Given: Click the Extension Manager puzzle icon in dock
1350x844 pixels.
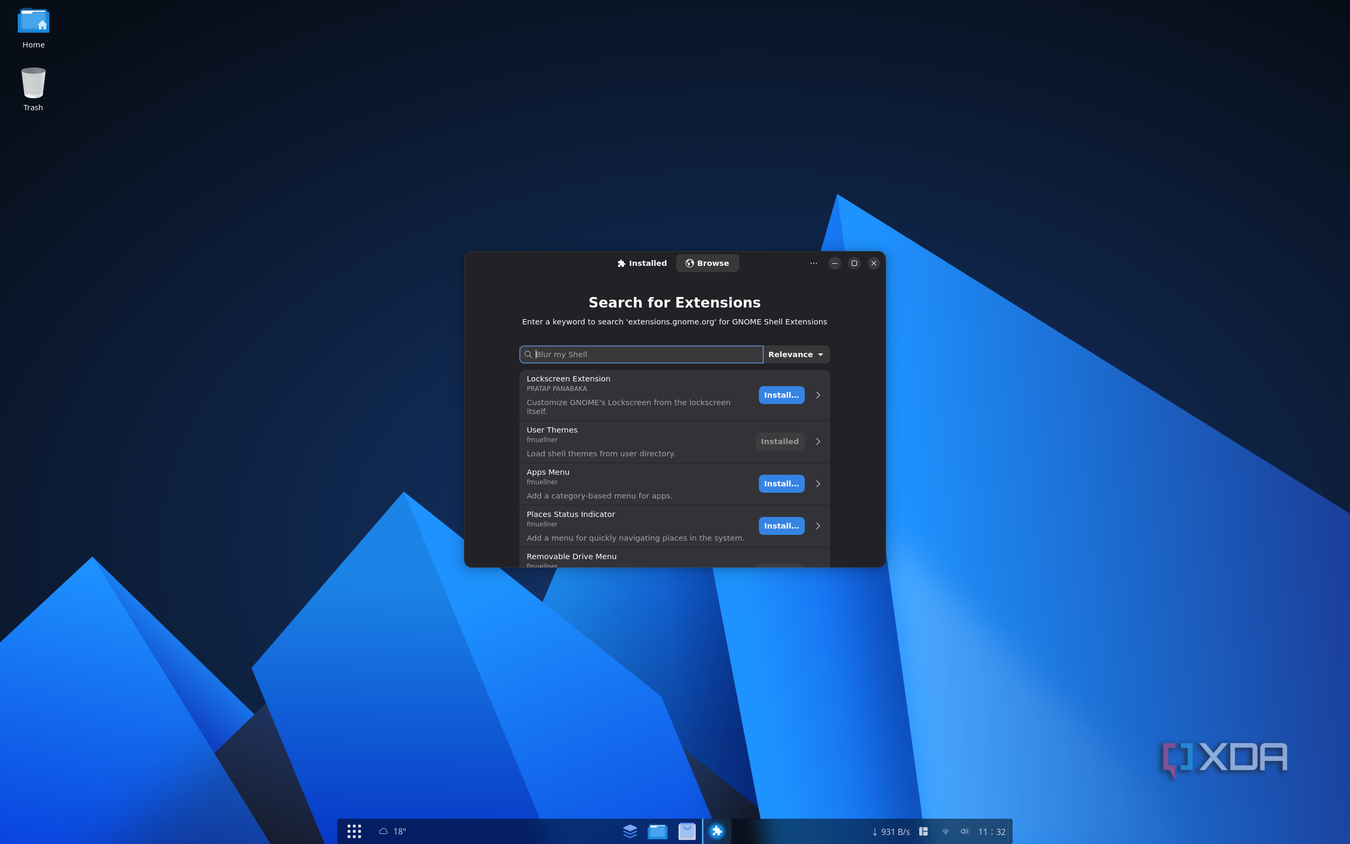Looking at the screenshot, I should tap(716, 831).
